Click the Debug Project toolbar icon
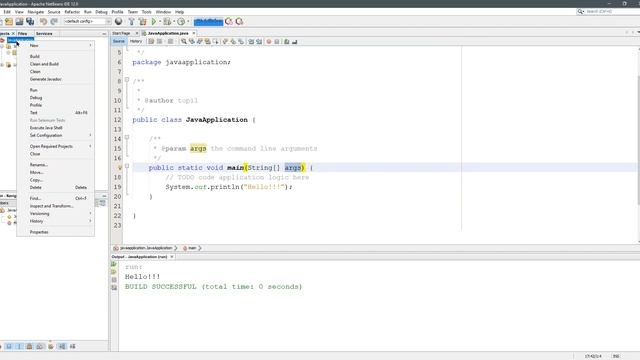The image size is (640, 360). click(167, 21)
